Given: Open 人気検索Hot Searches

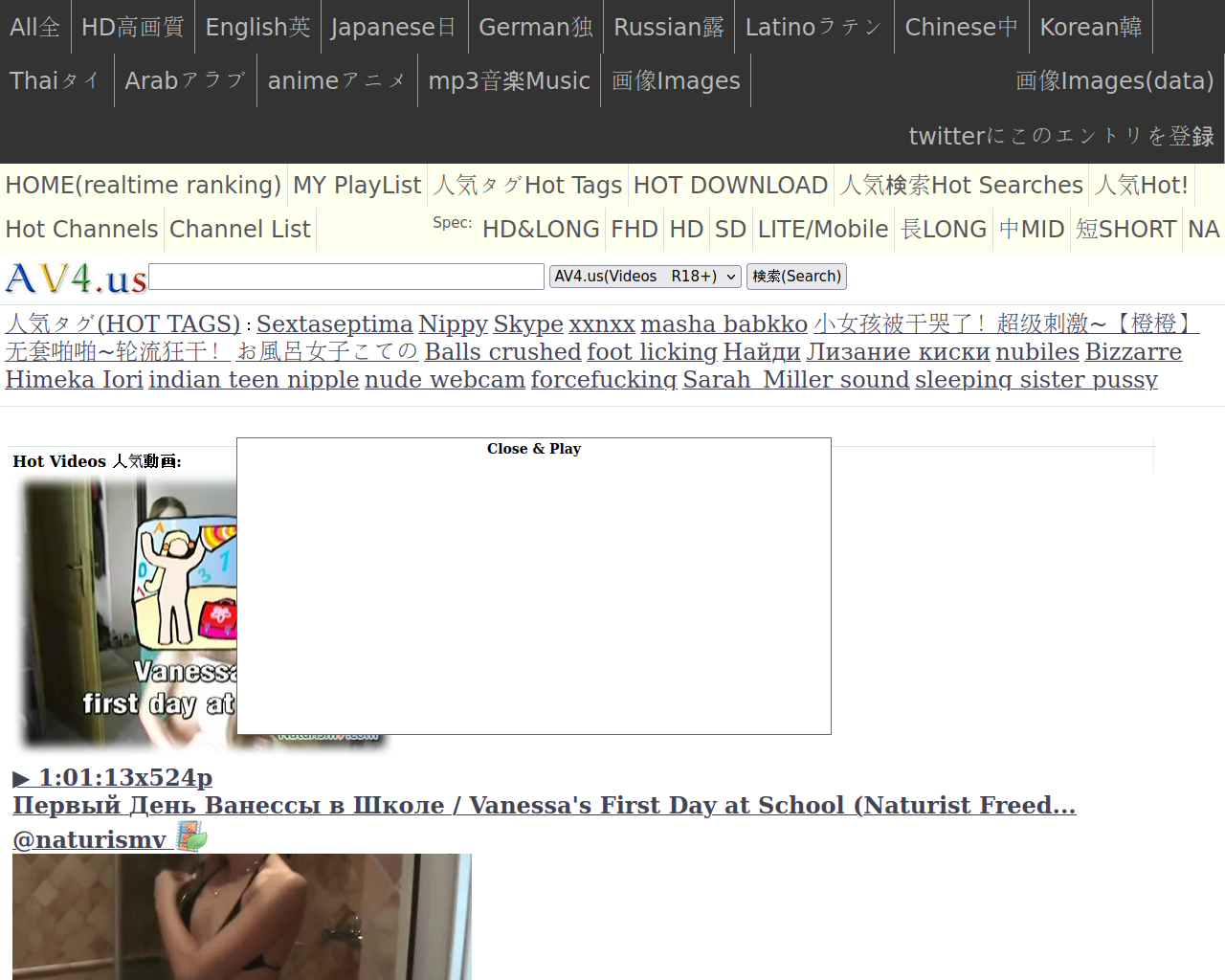Looking at the screenshot, I should (962, 185).
